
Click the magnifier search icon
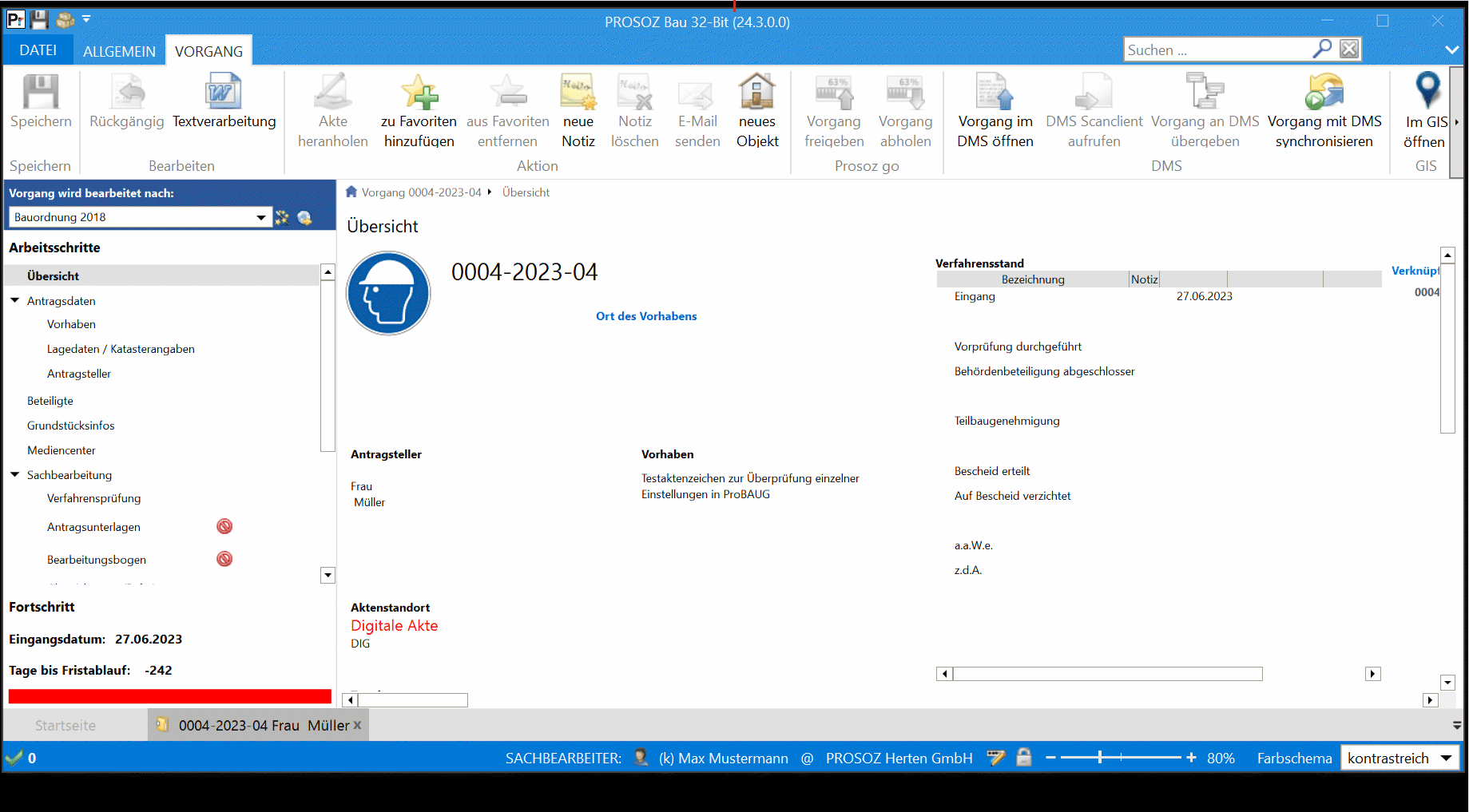1322,50
